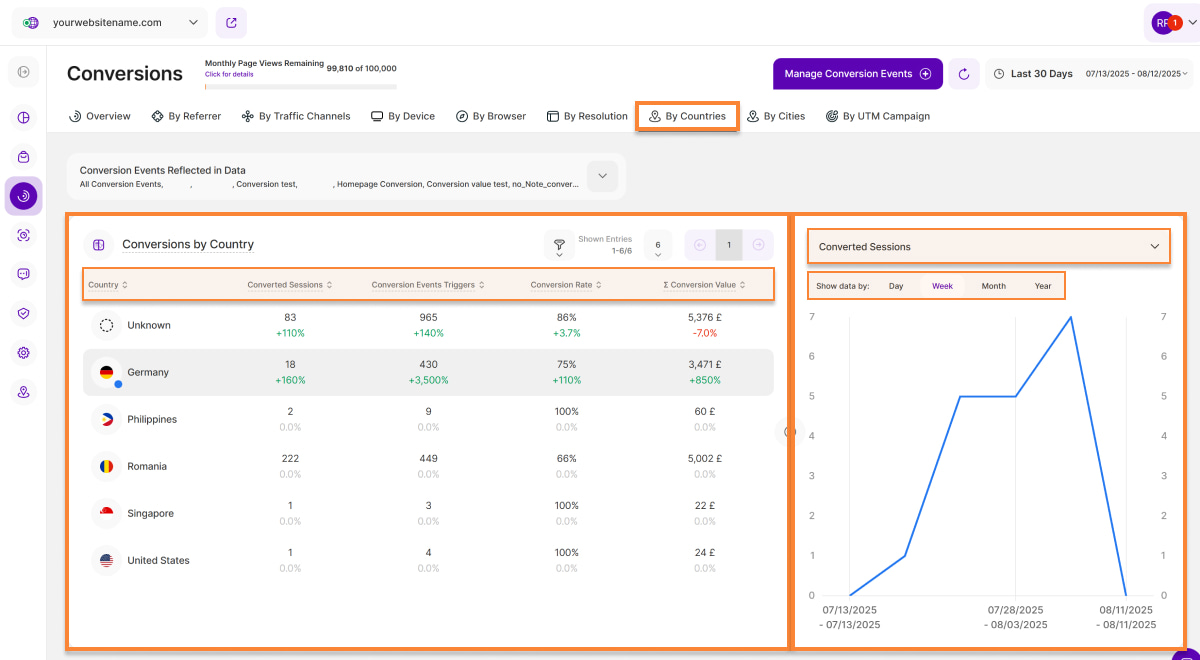Click the 'Click for details' link
Screen dimensions: 1200x660
click(229, 74)
